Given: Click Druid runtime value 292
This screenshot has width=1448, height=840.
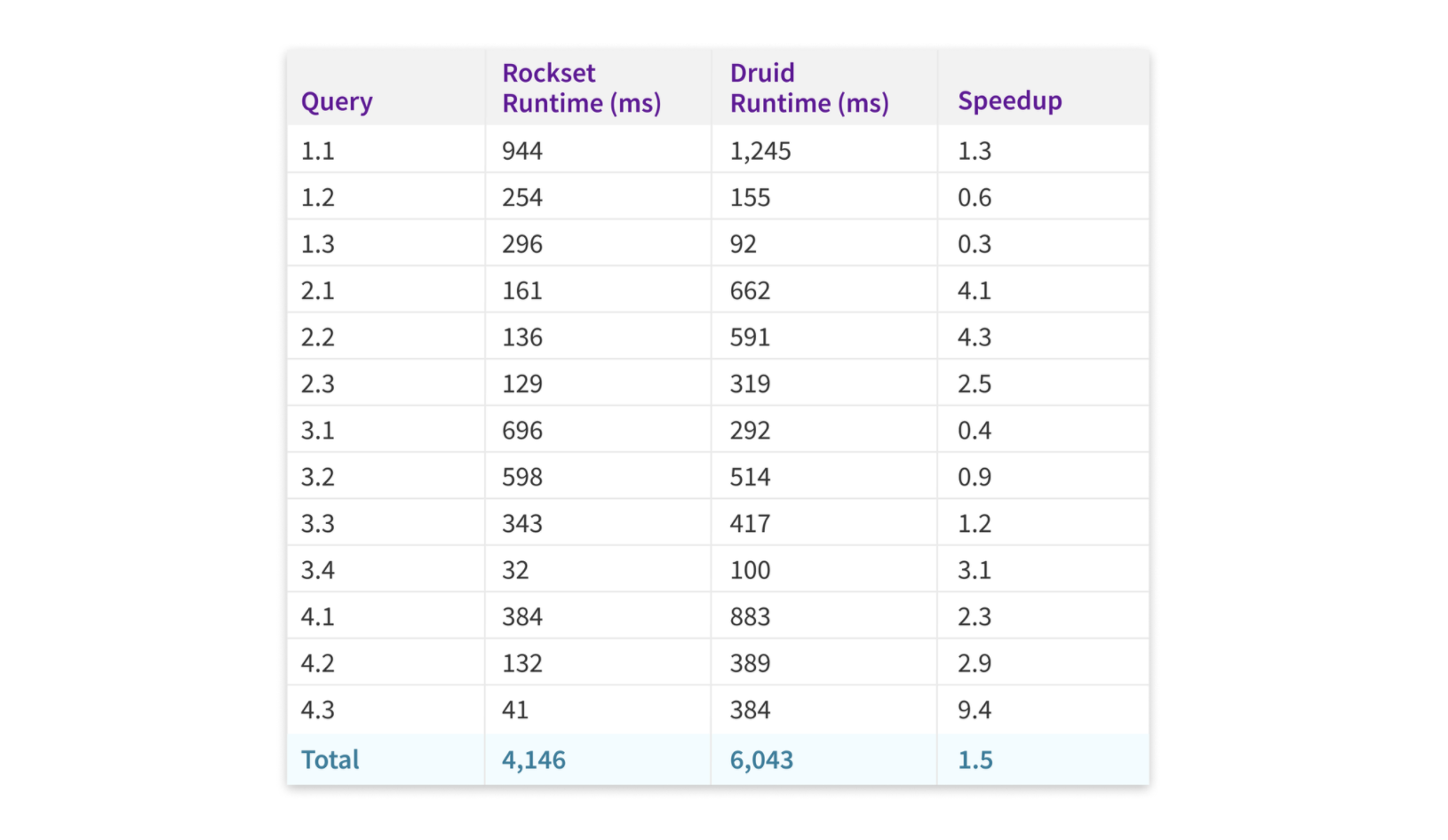Looking at the screenshot, I should [751, 431].
